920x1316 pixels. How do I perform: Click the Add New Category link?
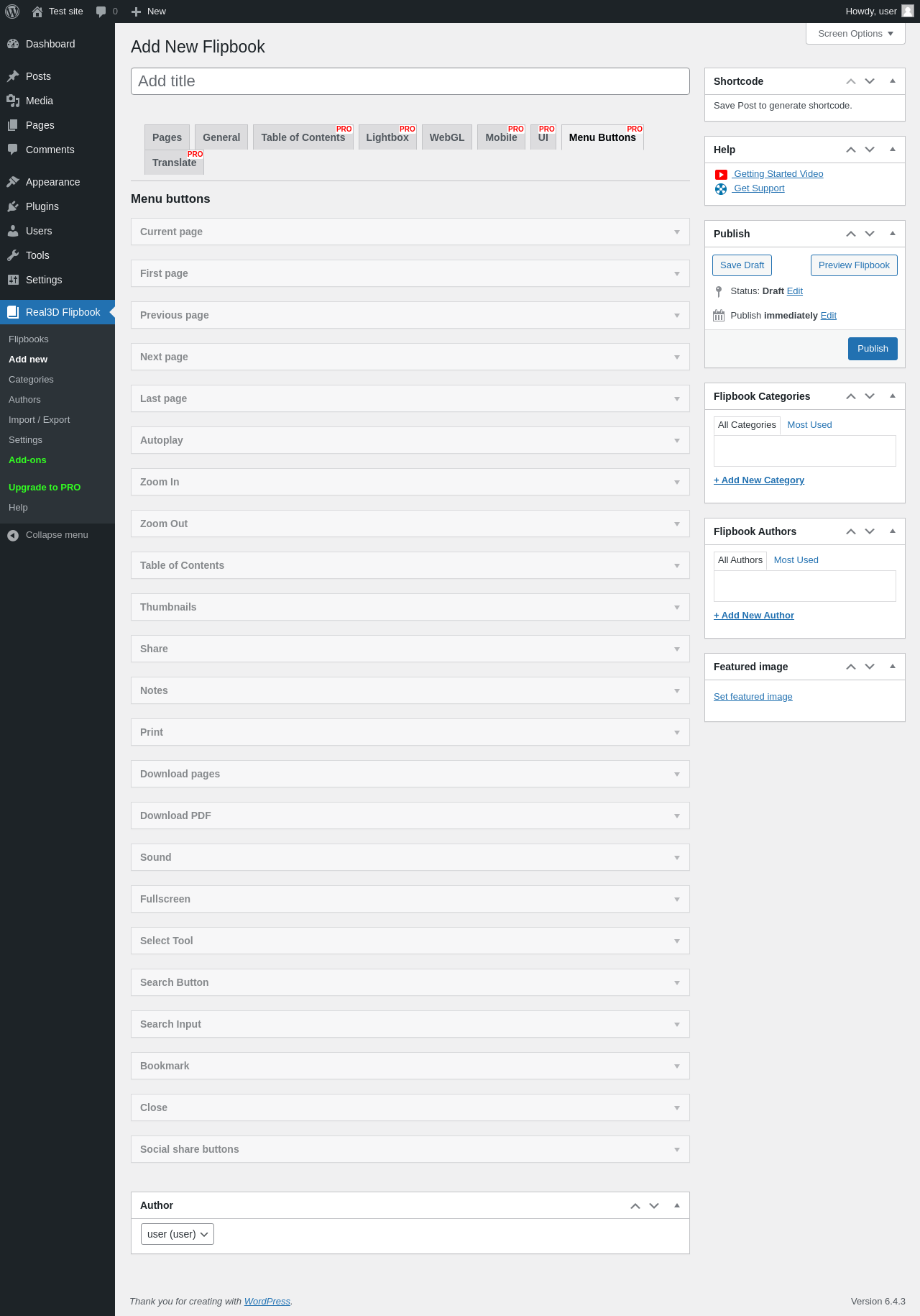coord(759,480)
